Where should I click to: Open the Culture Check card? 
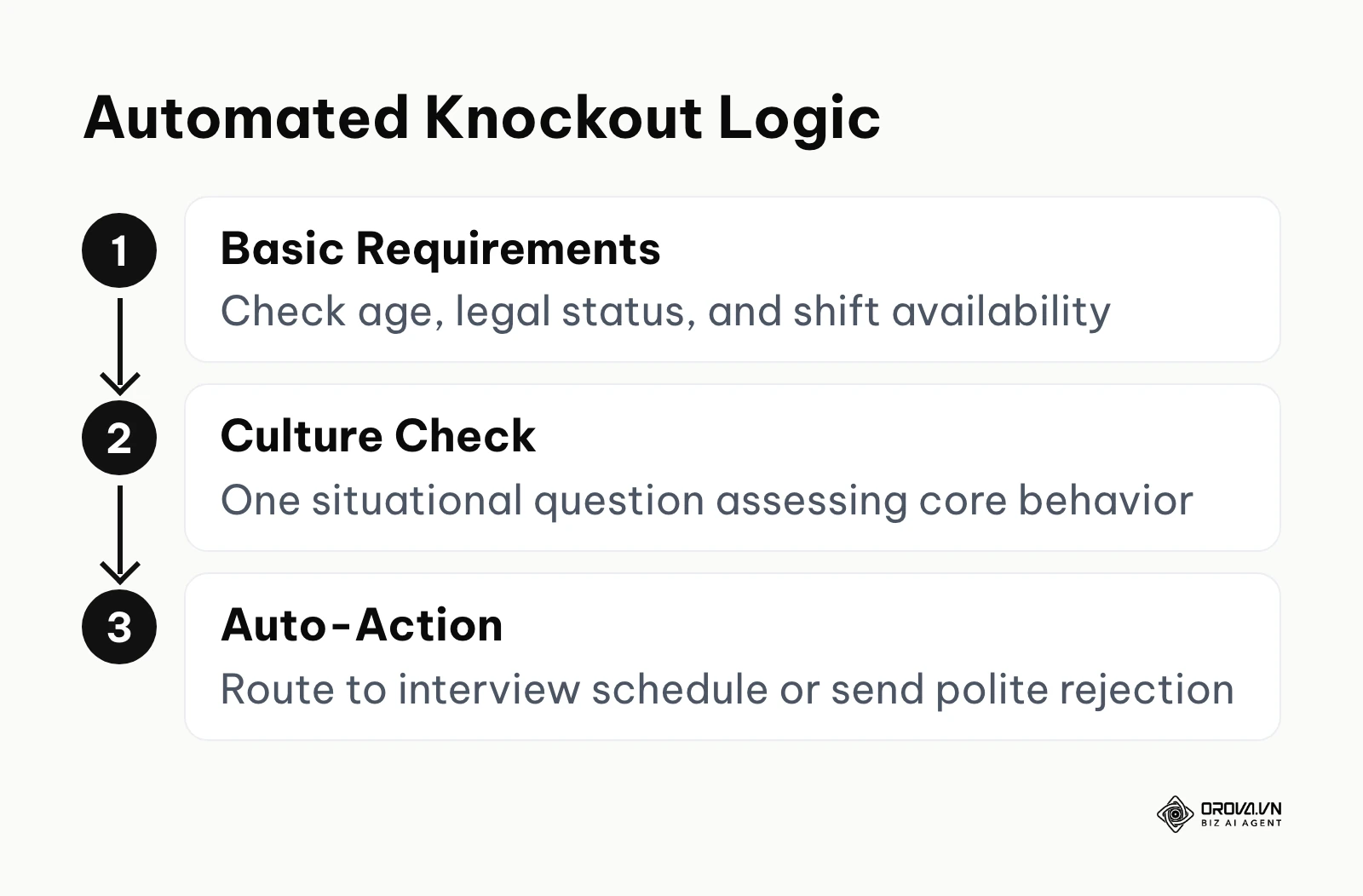[733, 468]
